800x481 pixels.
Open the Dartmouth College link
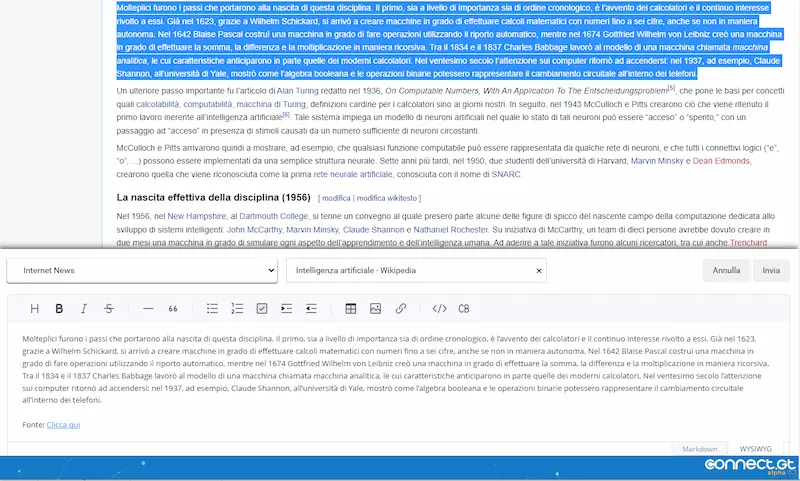(x=273, y=216)
